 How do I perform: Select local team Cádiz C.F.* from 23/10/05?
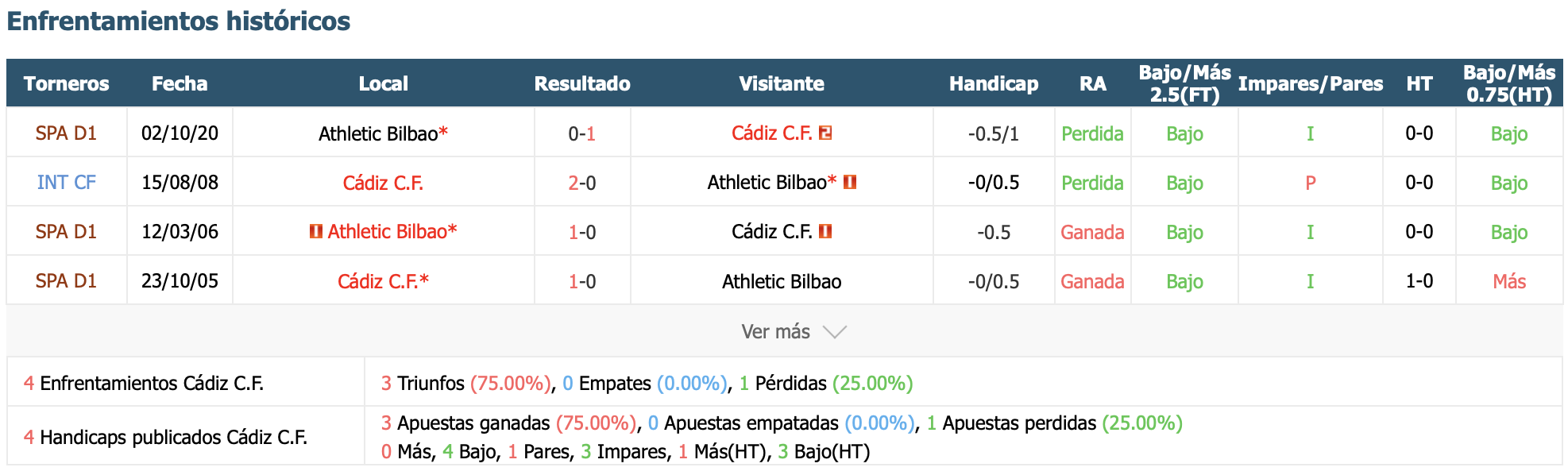[383, 281]
